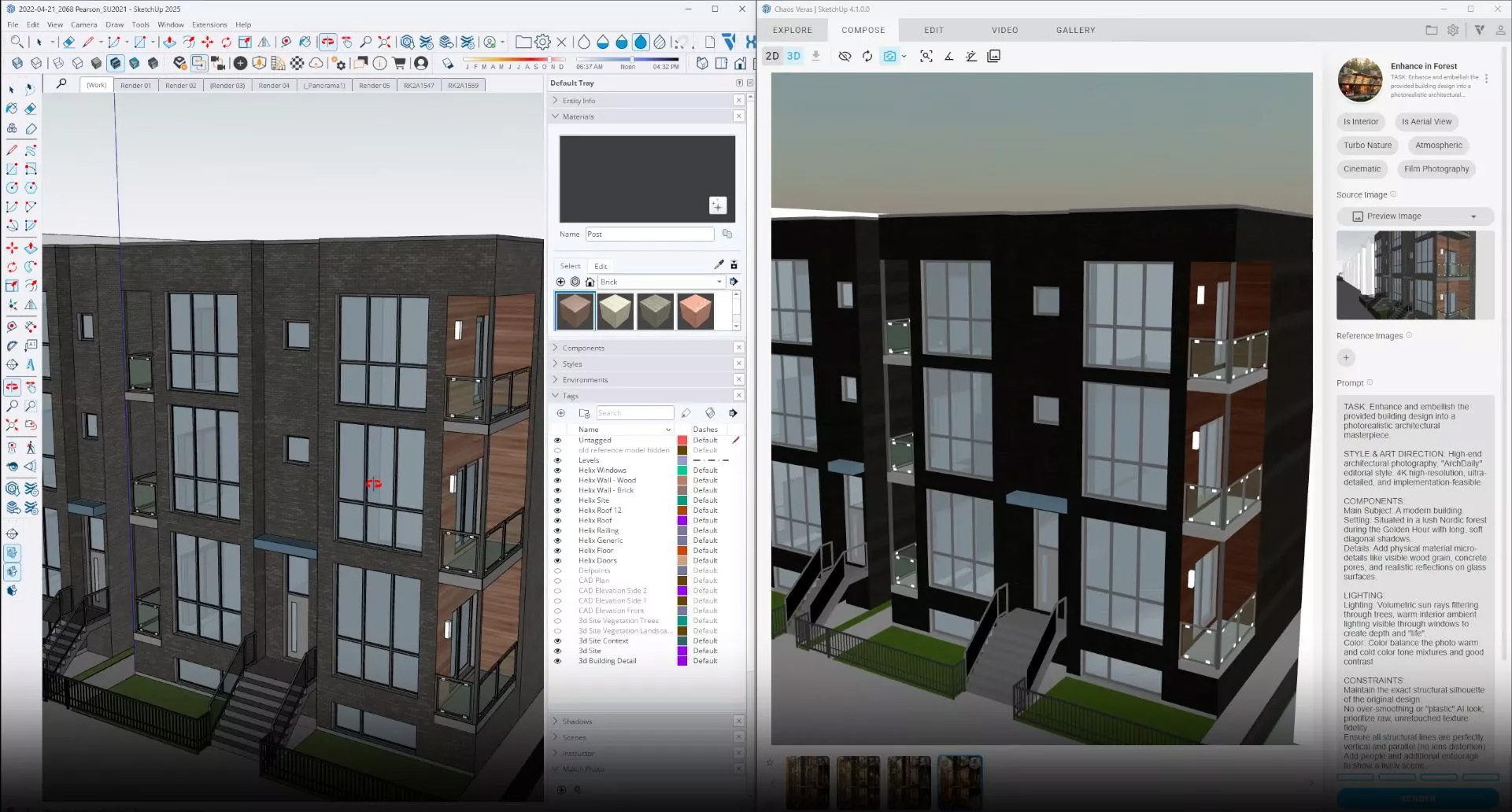Image resolution: width=1512 pixels, height=812 pixels.
Task: Pick the first brown brick material swatch
Action: [x=575, y=311]
